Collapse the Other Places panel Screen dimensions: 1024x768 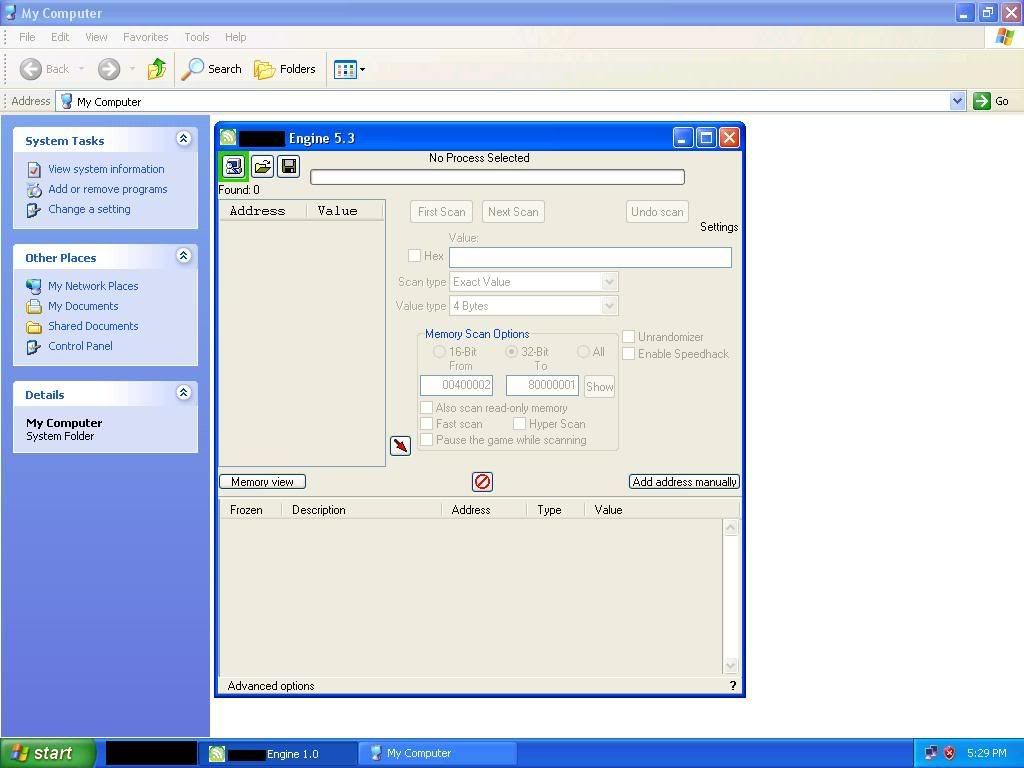pos(183,256)
